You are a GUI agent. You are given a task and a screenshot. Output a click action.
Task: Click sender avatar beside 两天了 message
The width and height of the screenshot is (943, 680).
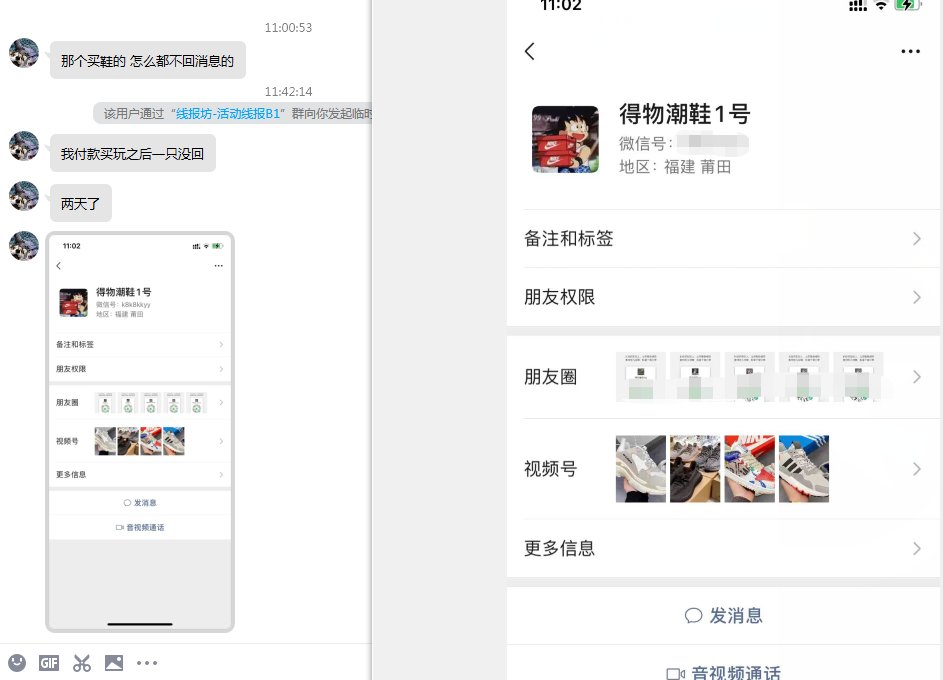[24, 196]
